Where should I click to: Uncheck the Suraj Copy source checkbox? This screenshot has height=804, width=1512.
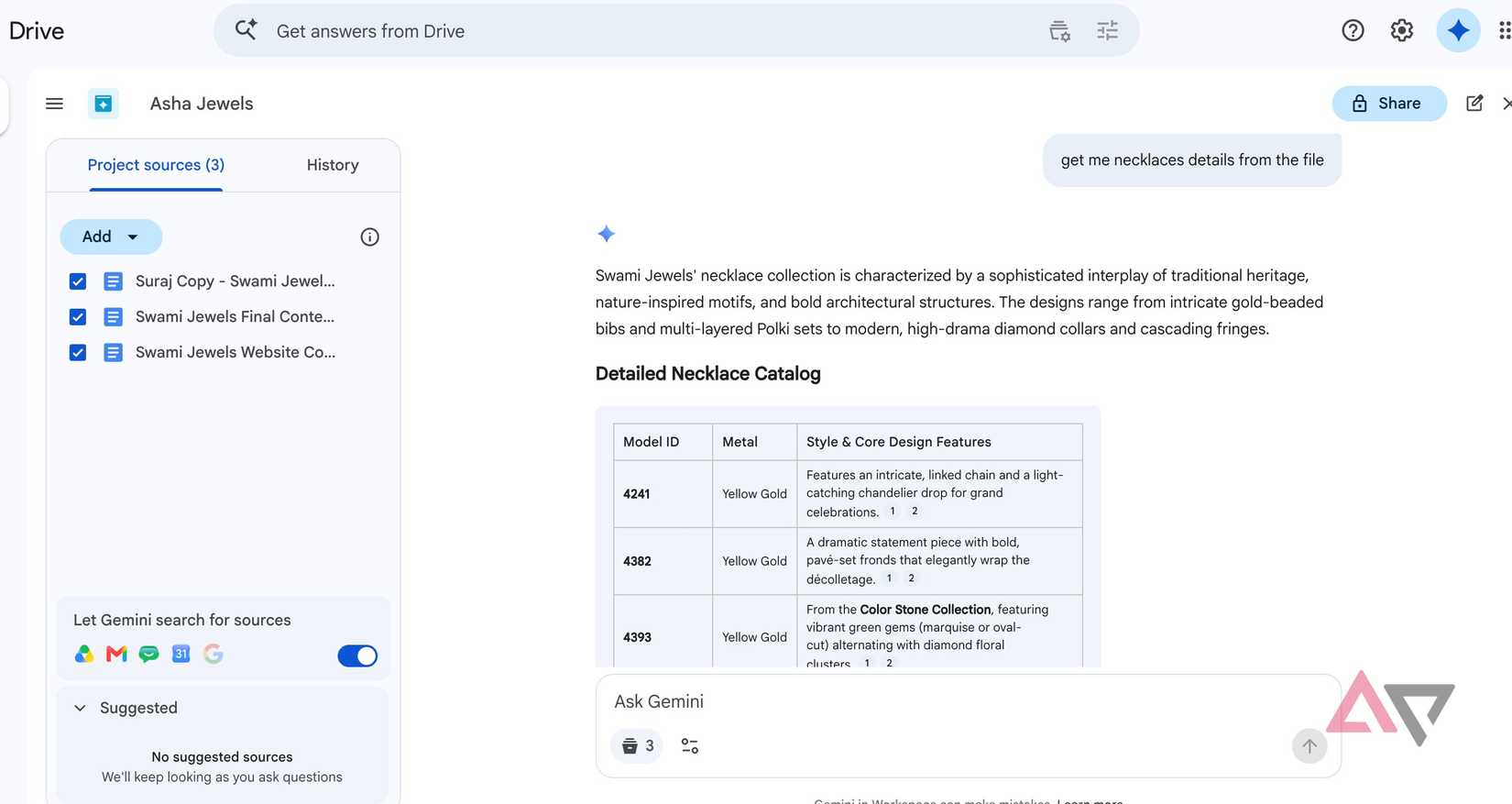[78, 281]
